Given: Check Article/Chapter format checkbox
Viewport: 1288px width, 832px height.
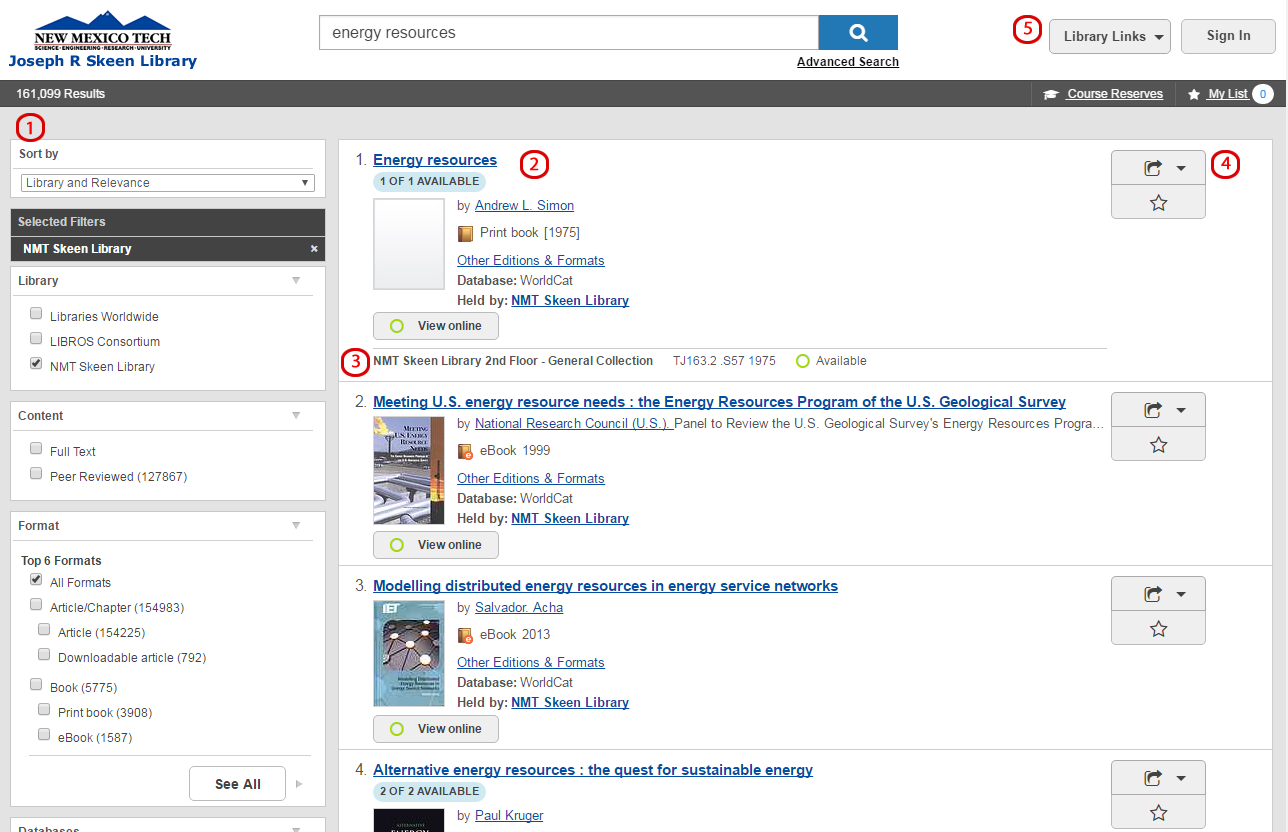Looking at the screenshot, I should tap(36, 605).
